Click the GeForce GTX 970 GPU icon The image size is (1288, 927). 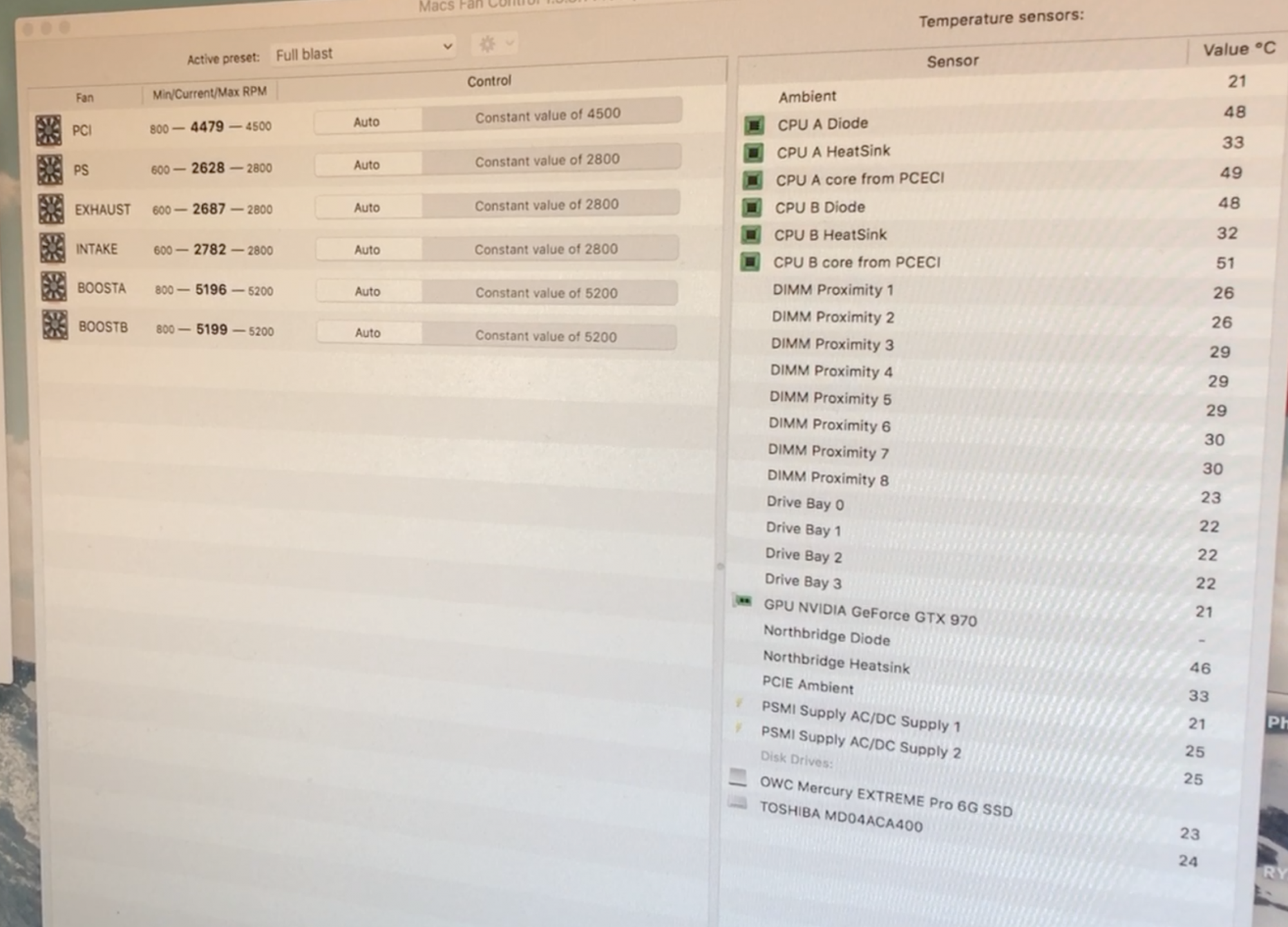tap(743, 601)
